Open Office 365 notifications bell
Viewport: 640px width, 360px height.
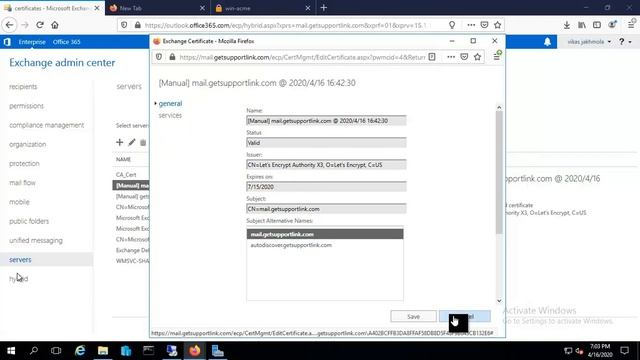pyautogui.click(x=547, y=42)
